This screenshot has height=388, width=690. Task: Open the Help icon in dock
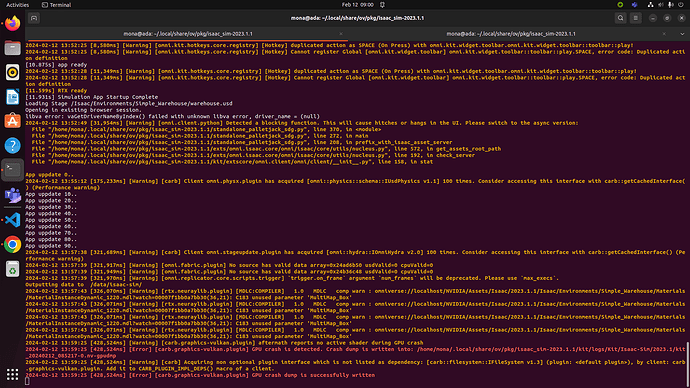[12, 146]
